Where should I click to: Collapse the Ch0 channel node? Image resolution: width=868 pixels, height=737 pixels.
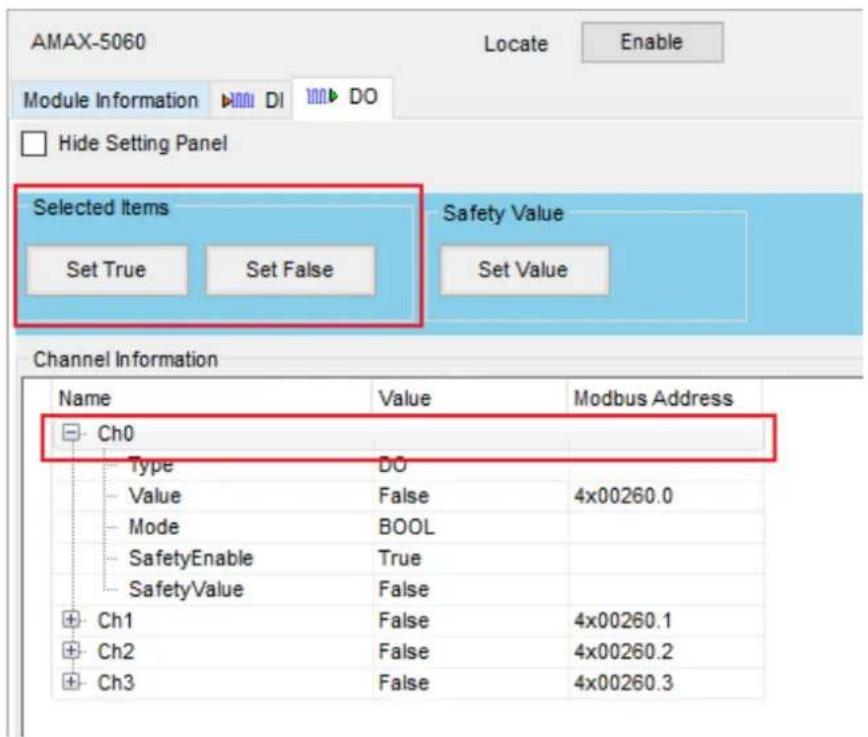tap(71, 432)
